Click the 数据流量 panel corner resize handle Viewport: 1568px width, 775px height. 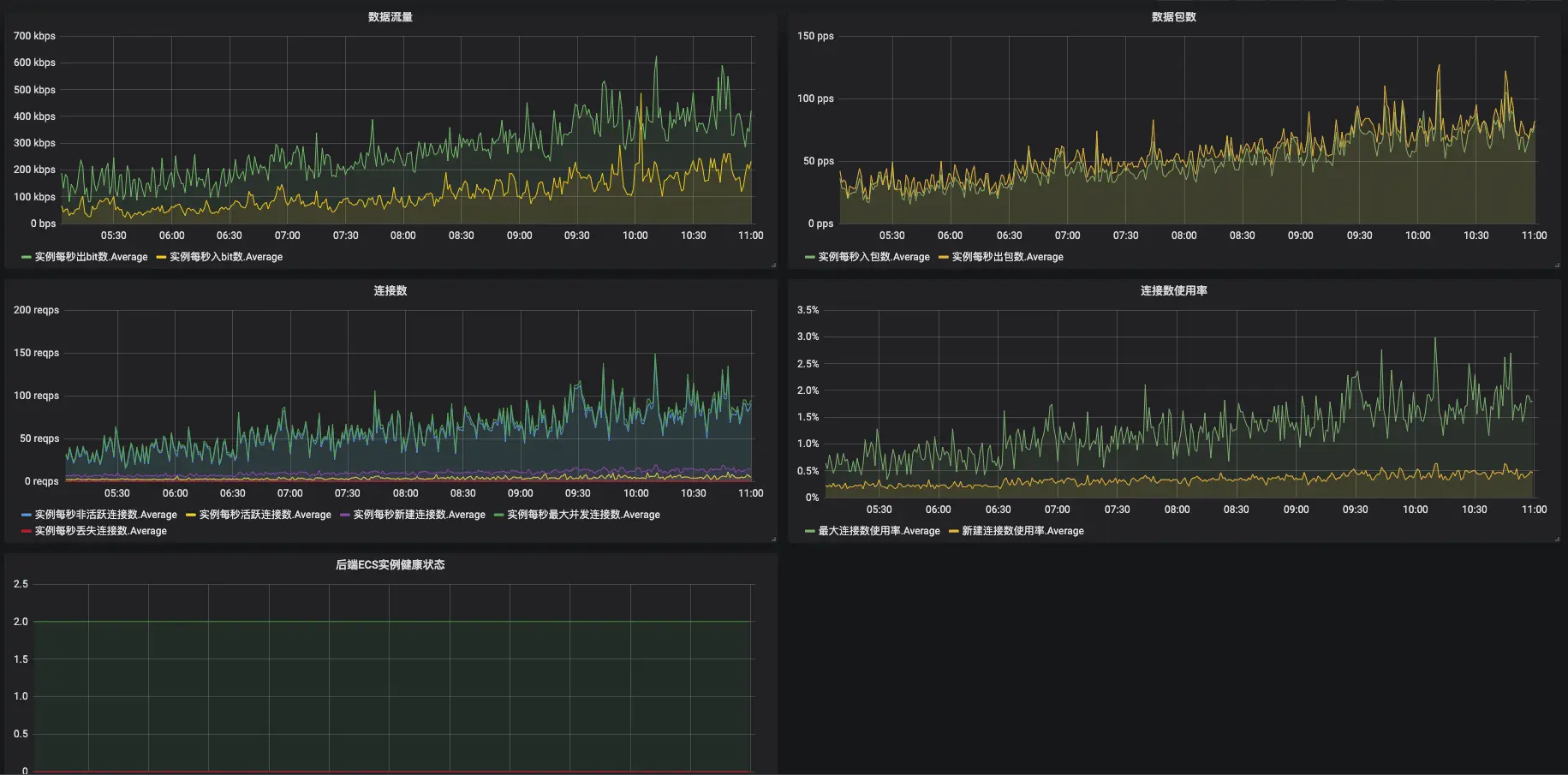click(773, 265)
